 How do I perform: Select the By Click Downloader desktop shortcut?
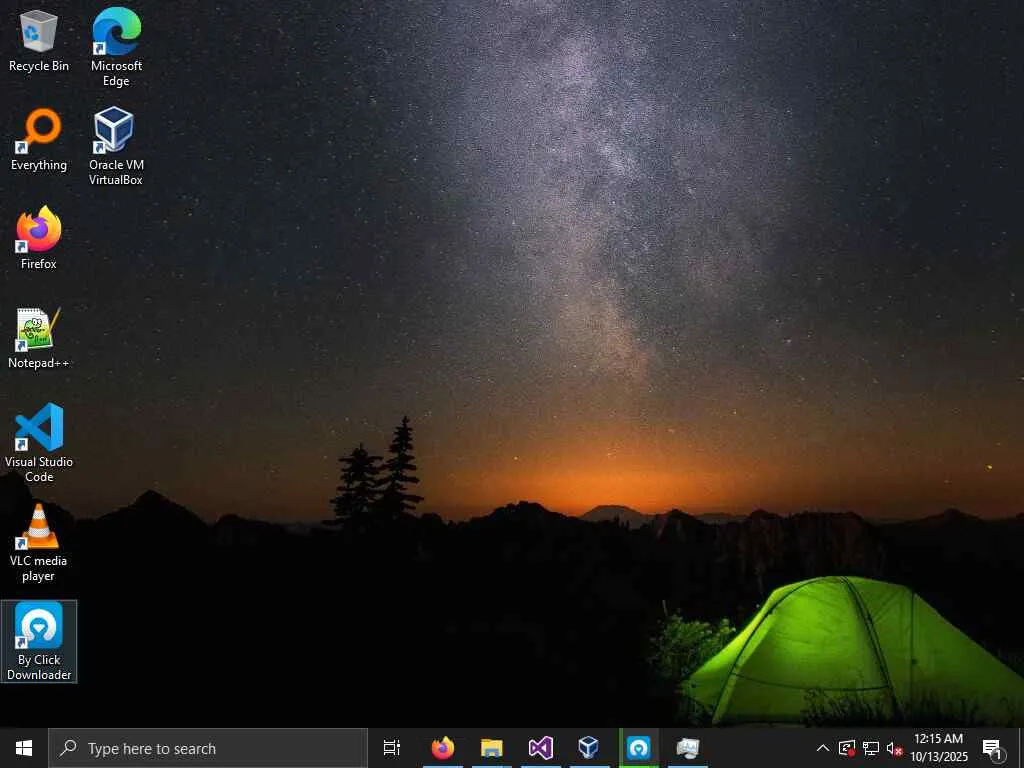[39, 641]
